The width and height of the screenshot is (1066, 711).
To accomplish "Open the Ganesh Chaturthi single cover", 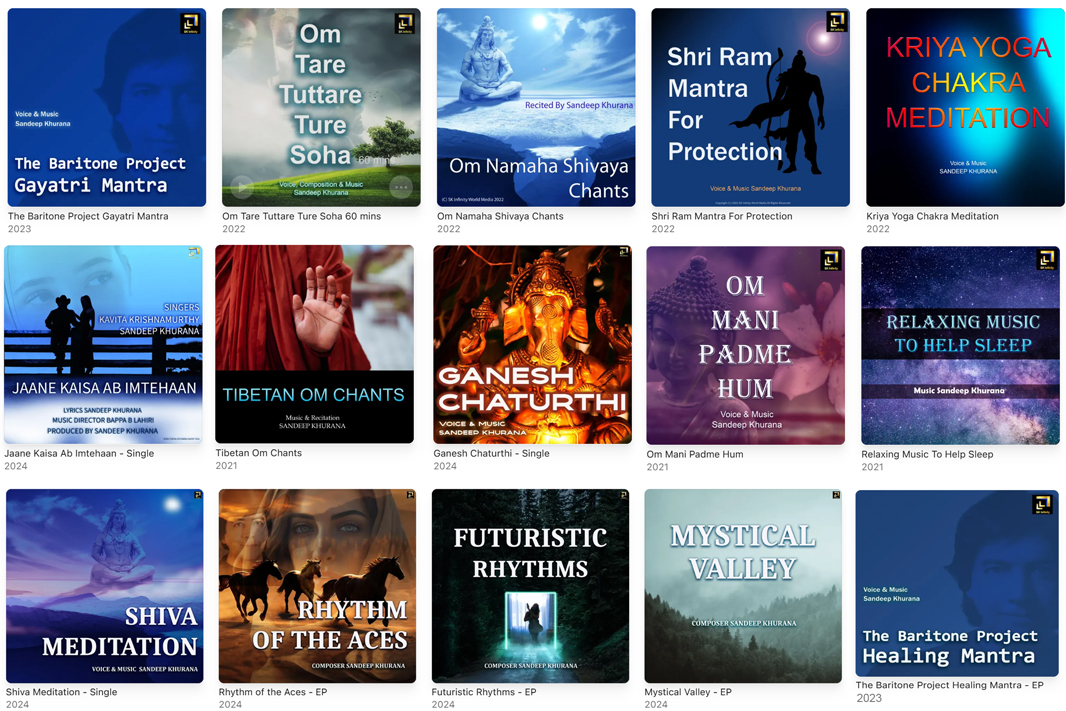I will pos(532,345).
